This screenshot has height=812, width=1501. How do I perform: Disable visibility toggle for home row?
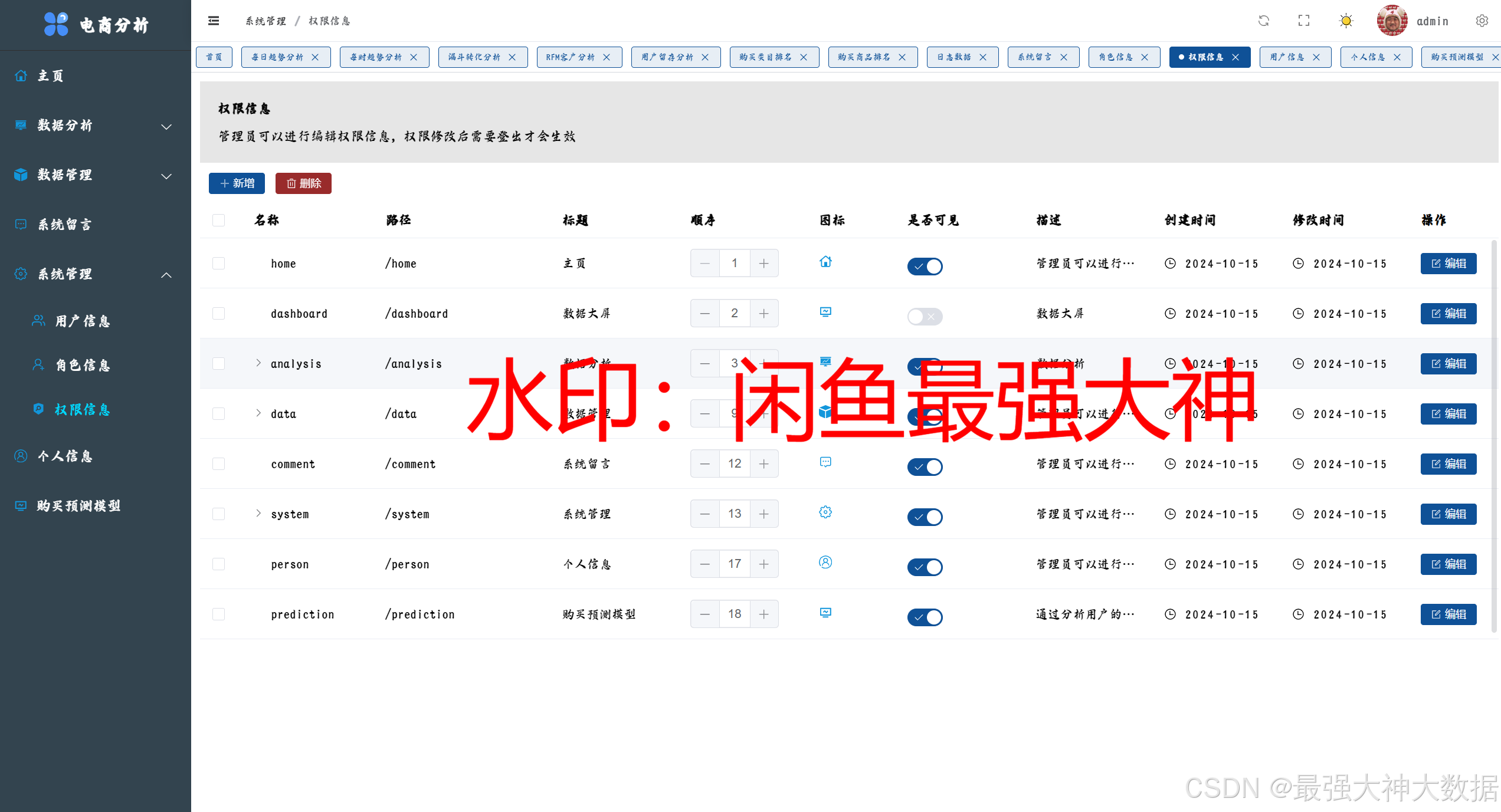pos(925,267)
